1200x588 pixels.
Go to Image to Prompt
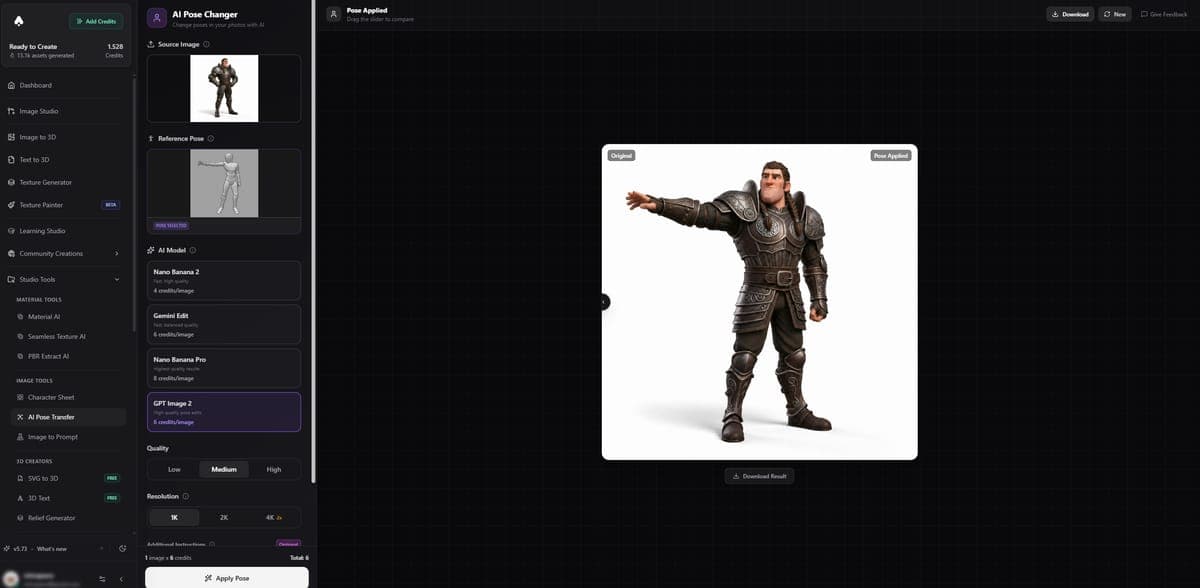(x=69, y=437)
